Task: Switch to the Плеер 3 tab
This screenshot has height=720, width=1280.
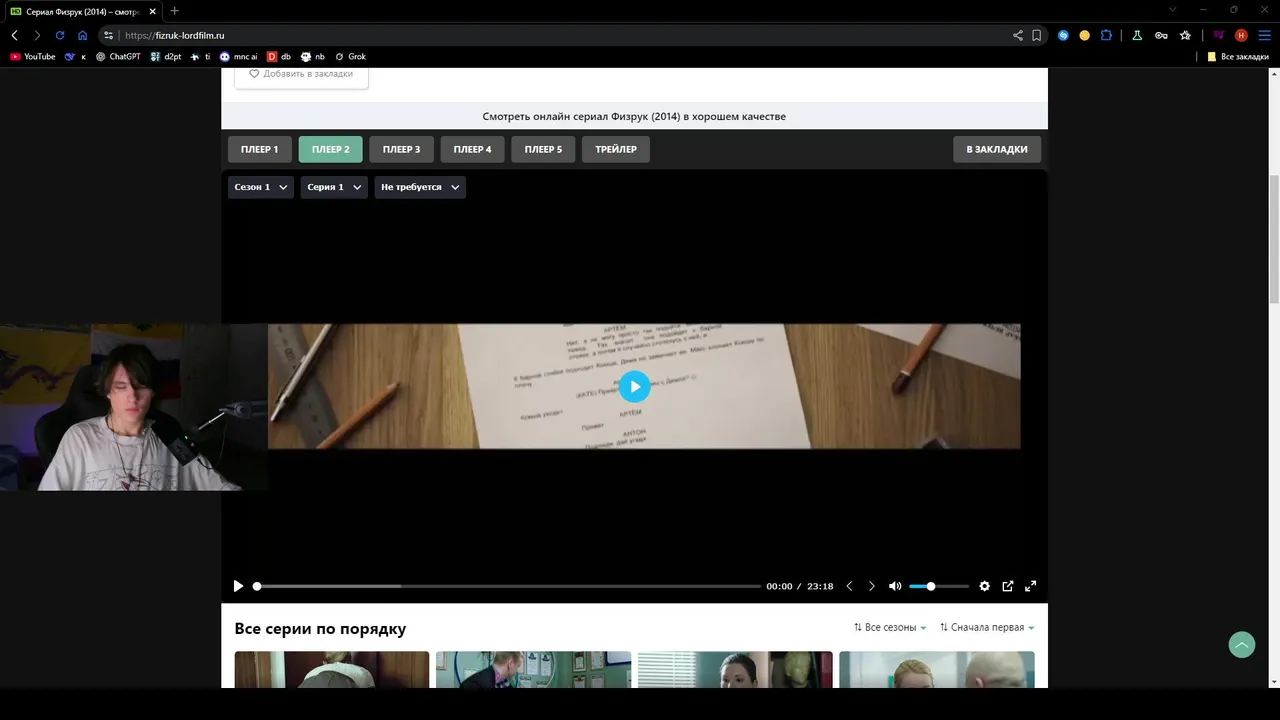Action: point(402,149)
